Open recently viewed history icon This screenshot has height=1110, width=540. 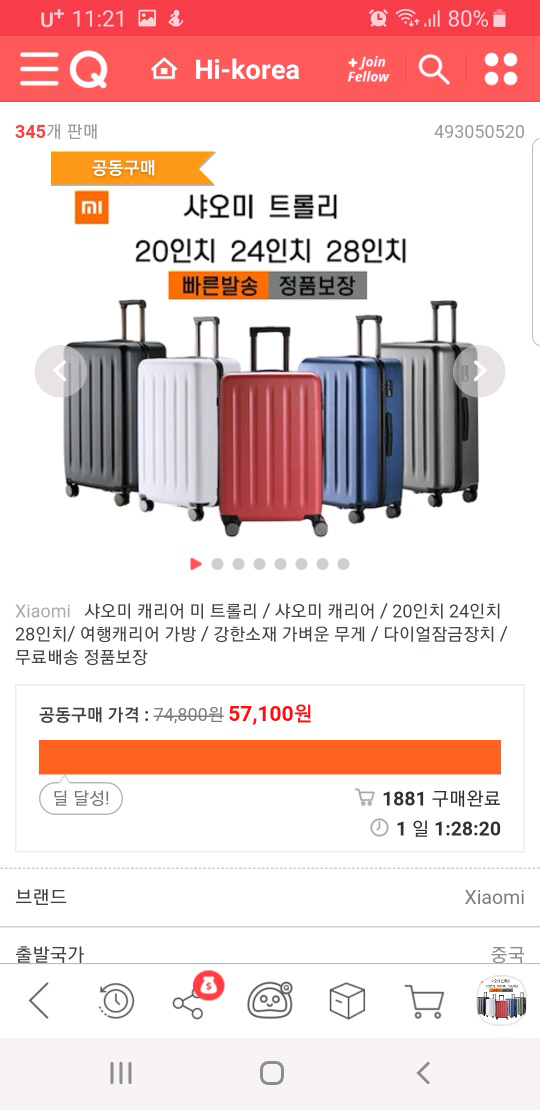pos(116,1001)
